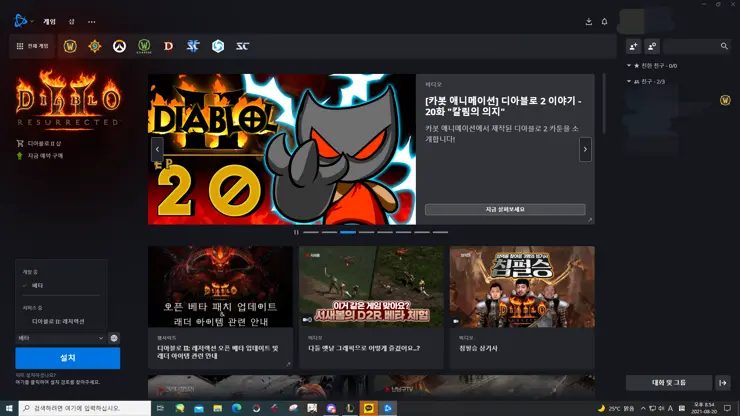Switch to the 게임 tab
Viewport: 740px width, 416px height.
pos(50,22)
